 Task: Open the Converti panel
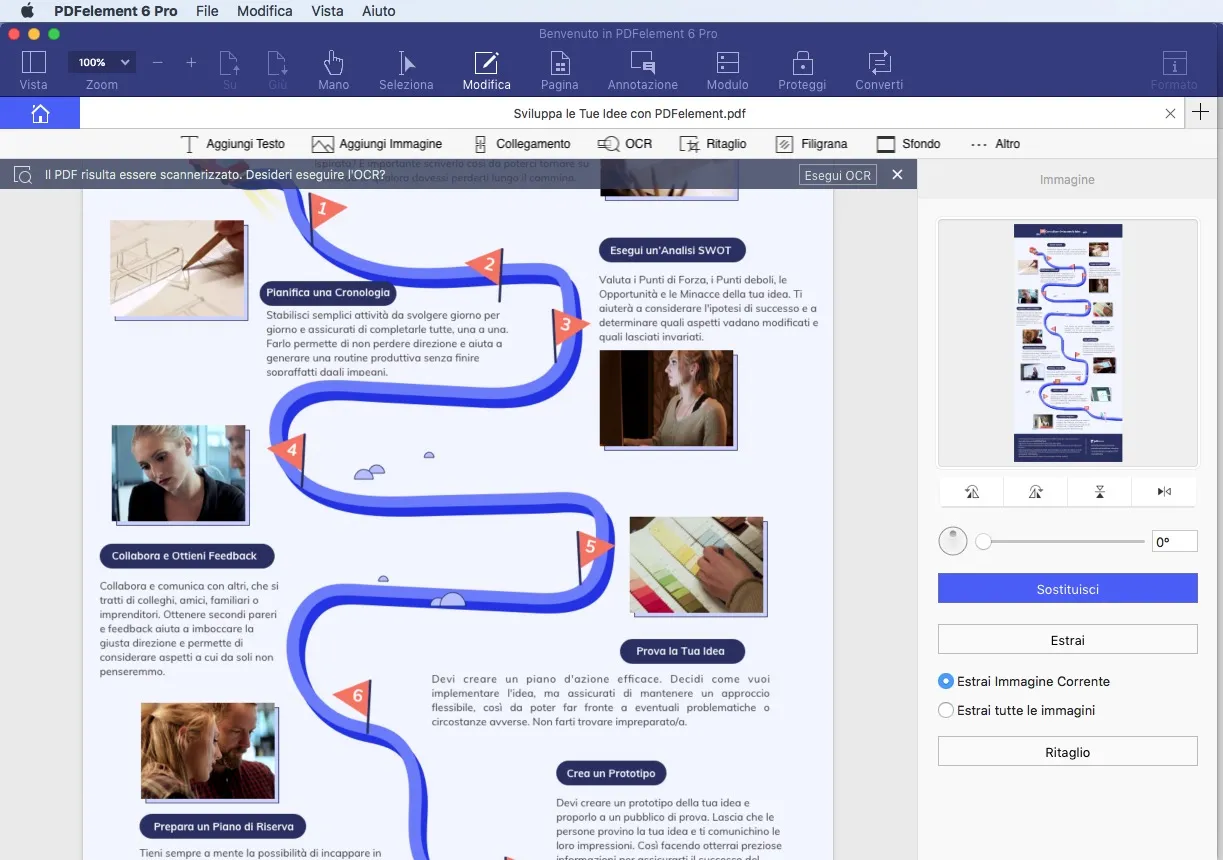pos(879,68)
